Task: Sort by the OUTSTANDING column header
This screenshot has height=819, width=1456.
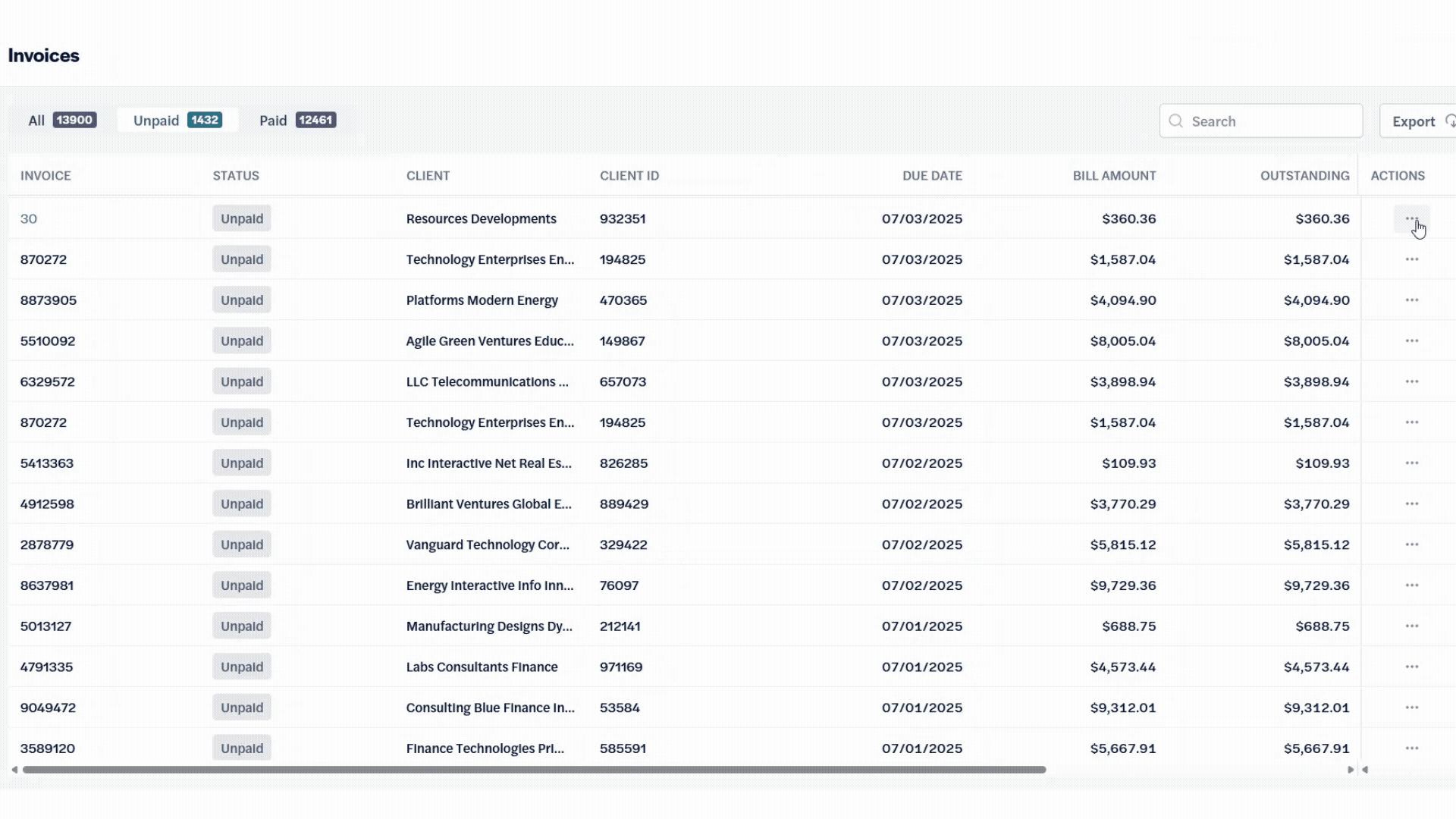Action: pyautogui.click(x=1304, y=176)
